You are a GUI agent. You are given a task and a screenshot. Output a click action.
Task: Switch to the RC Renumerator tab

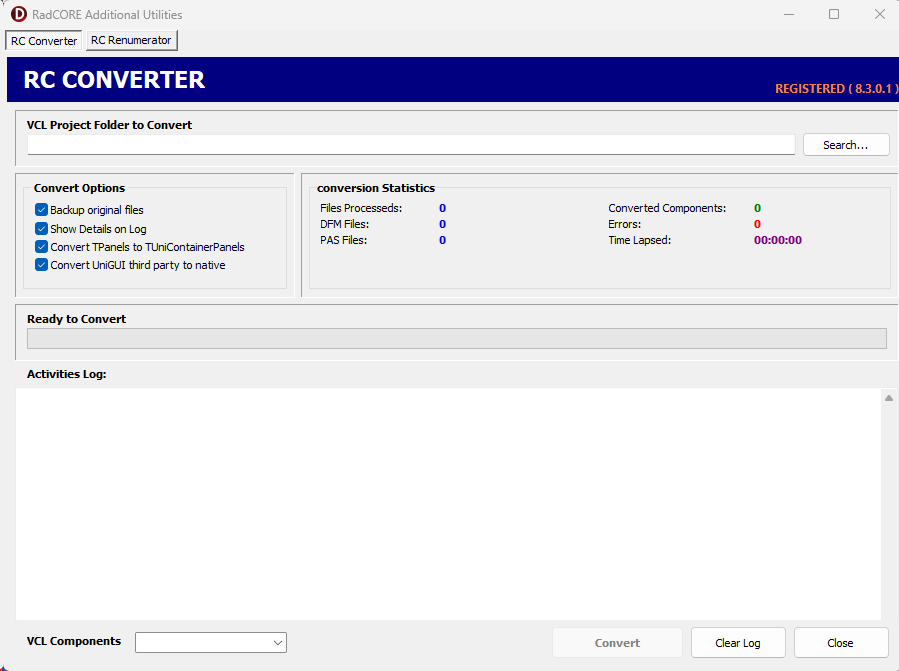131,40
